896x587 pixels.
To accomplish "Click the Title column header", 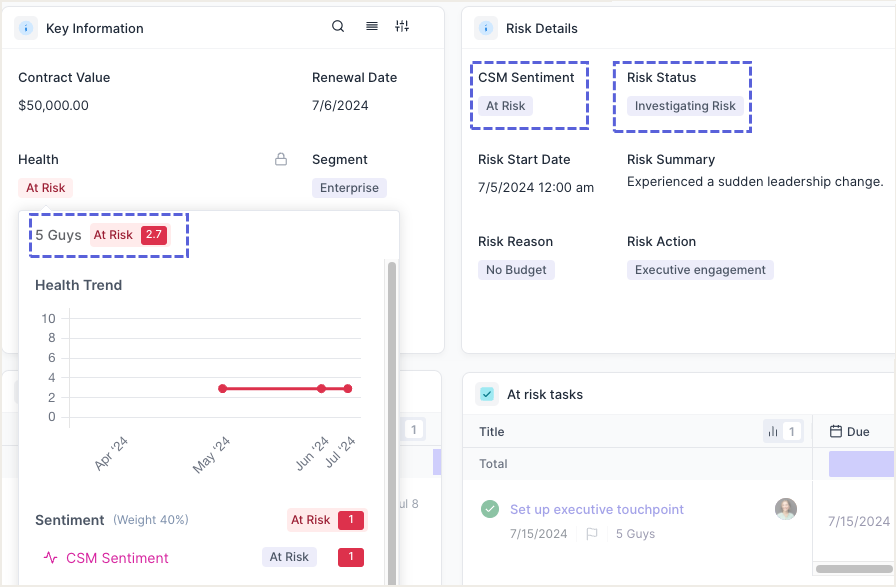I will (x=491, y=432).
